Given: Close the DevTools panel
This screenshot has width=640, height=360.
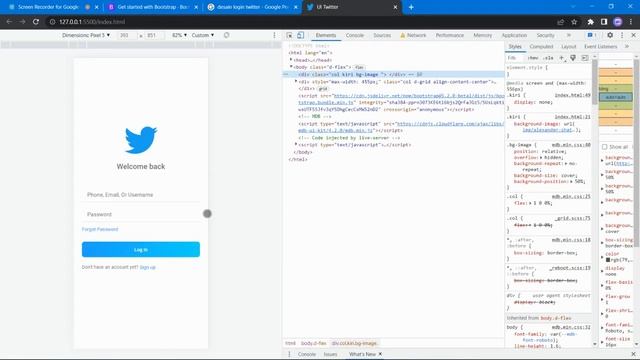Looking at the screenshot, I should pos(633,36).
